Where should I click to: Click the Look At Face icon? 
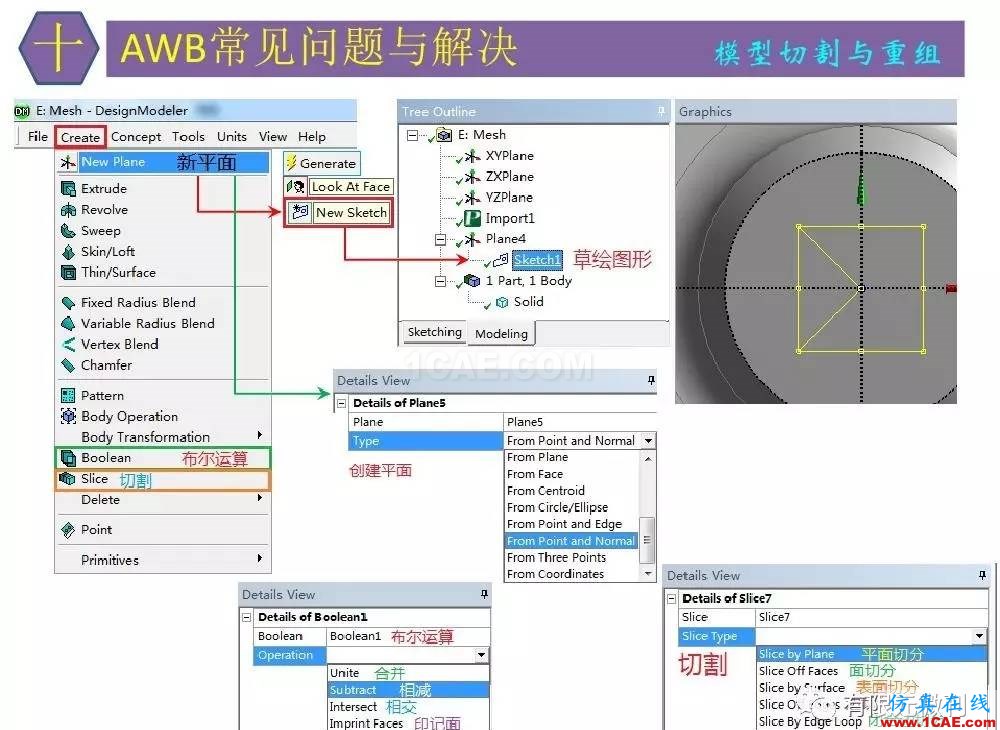click(295, 187)
